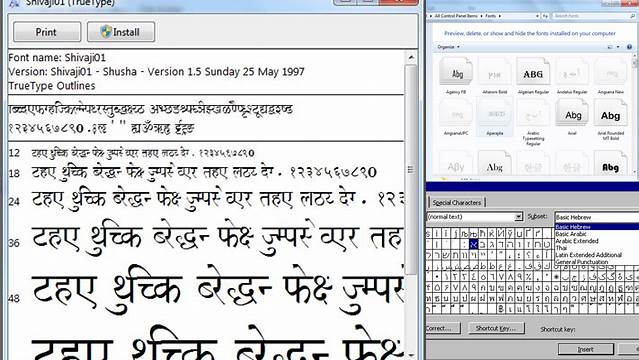
Task: Click the 'TrueType Outlines' text
Action: point(52,86)
